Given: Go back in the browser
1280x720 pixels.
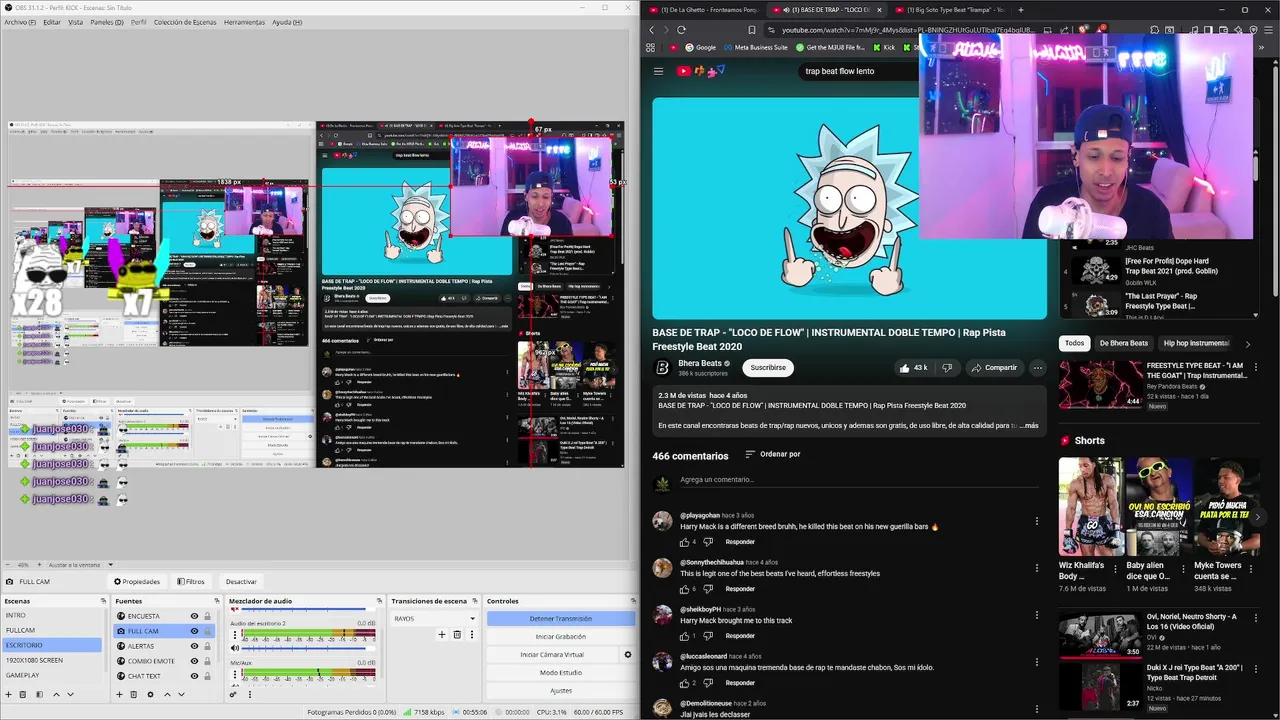Looking at the screenshot, I should [x=652, y=30].
